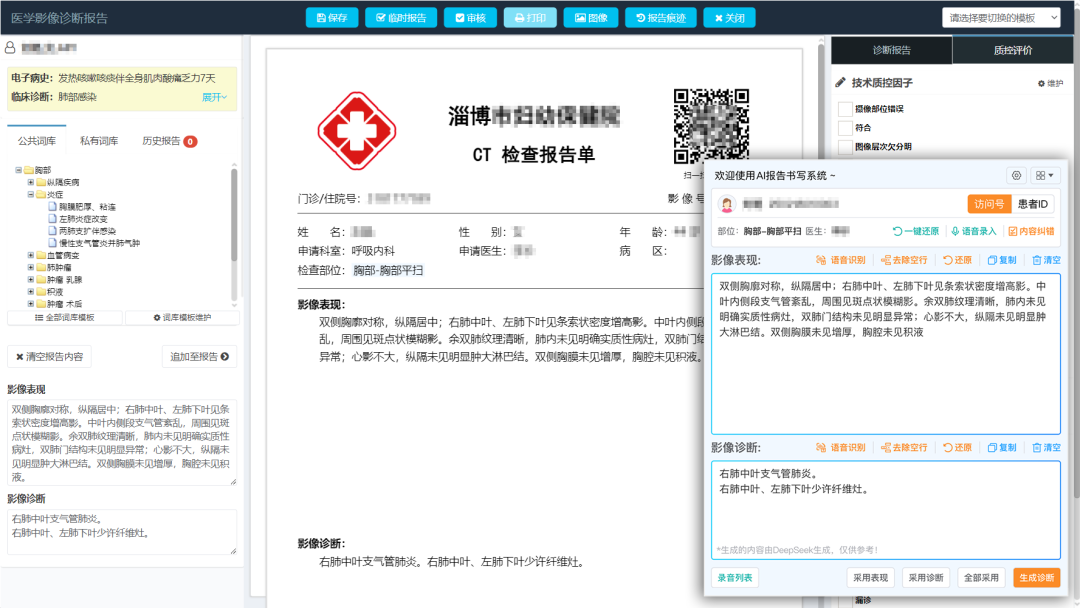Click 清空 trash icon in 影像诊断 section
Screen dimensions: 1080x608
click(1045, 447)
